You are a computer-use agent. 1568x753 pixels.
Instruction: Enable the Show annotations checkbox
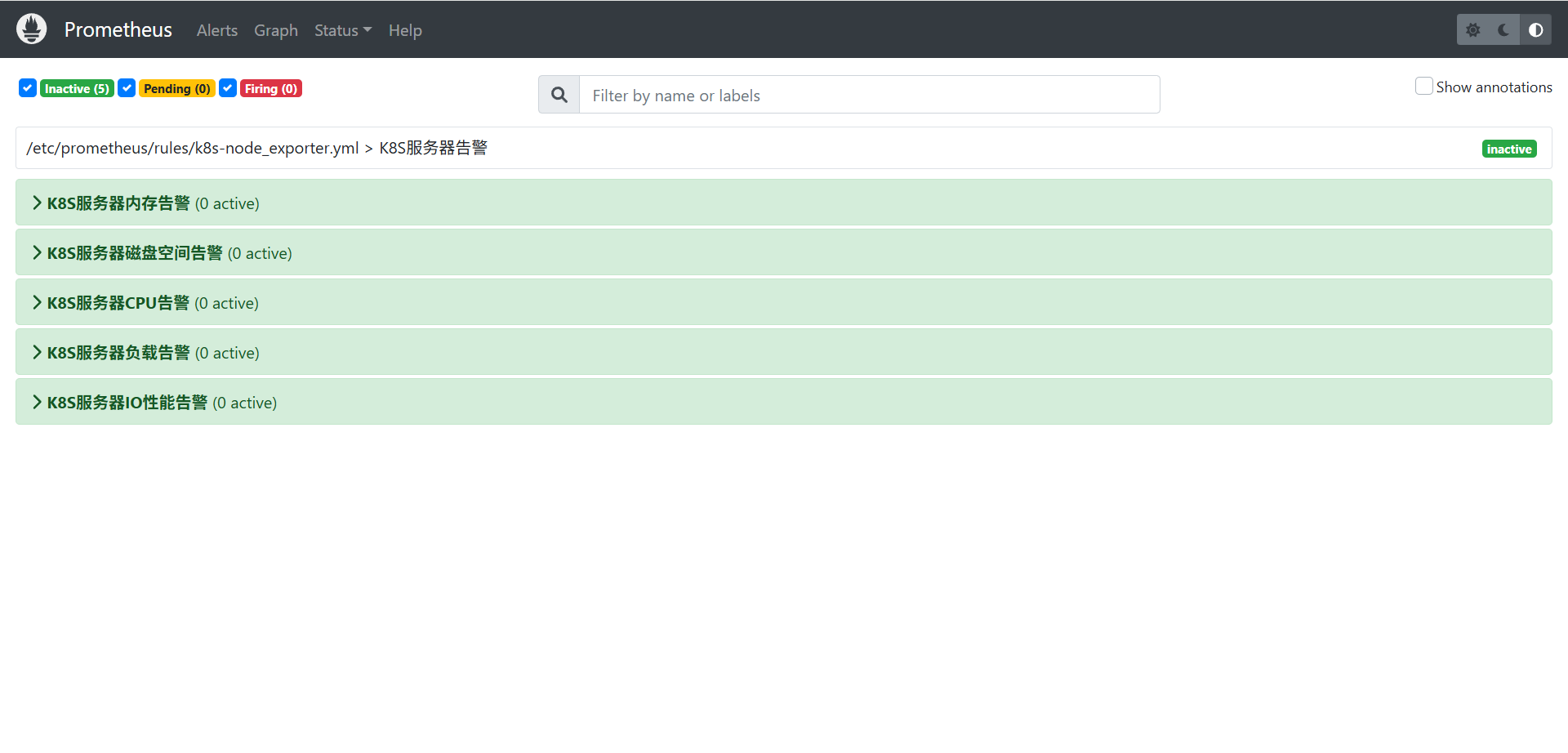pos(1423,87)
